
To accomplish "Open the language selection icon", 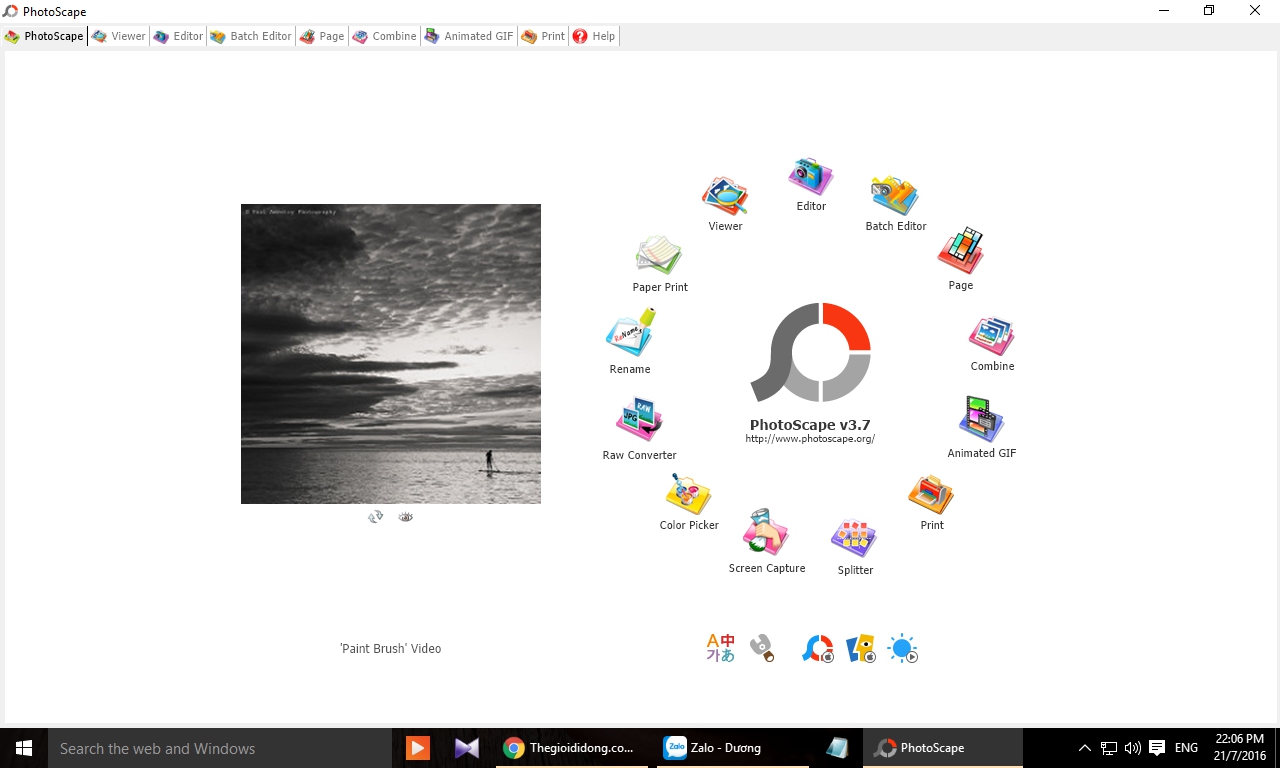I will [x=720, y=648].
